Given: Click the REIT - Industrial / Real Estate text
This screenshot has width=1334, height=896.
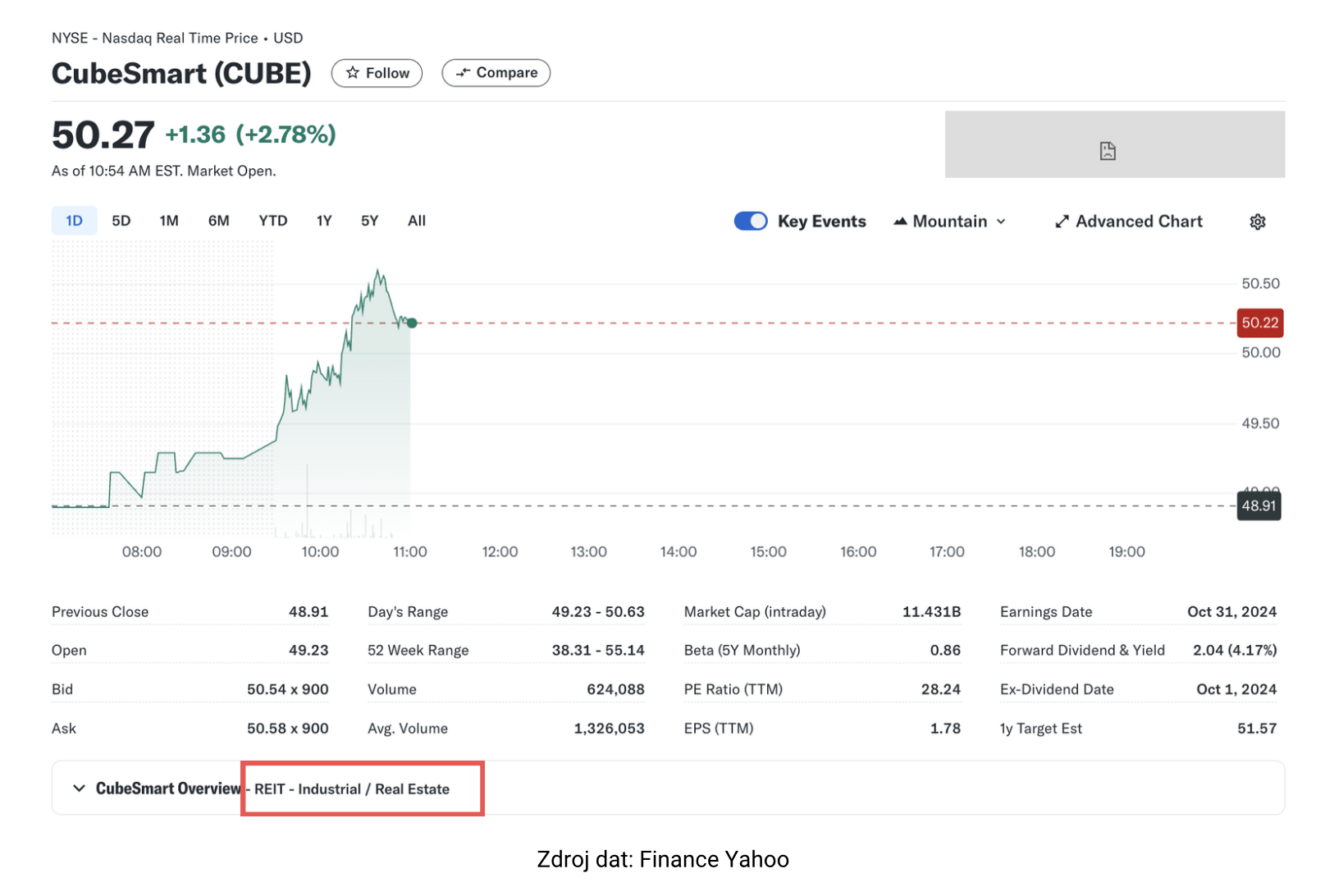Looking at the screenshot, I should 352,789.
